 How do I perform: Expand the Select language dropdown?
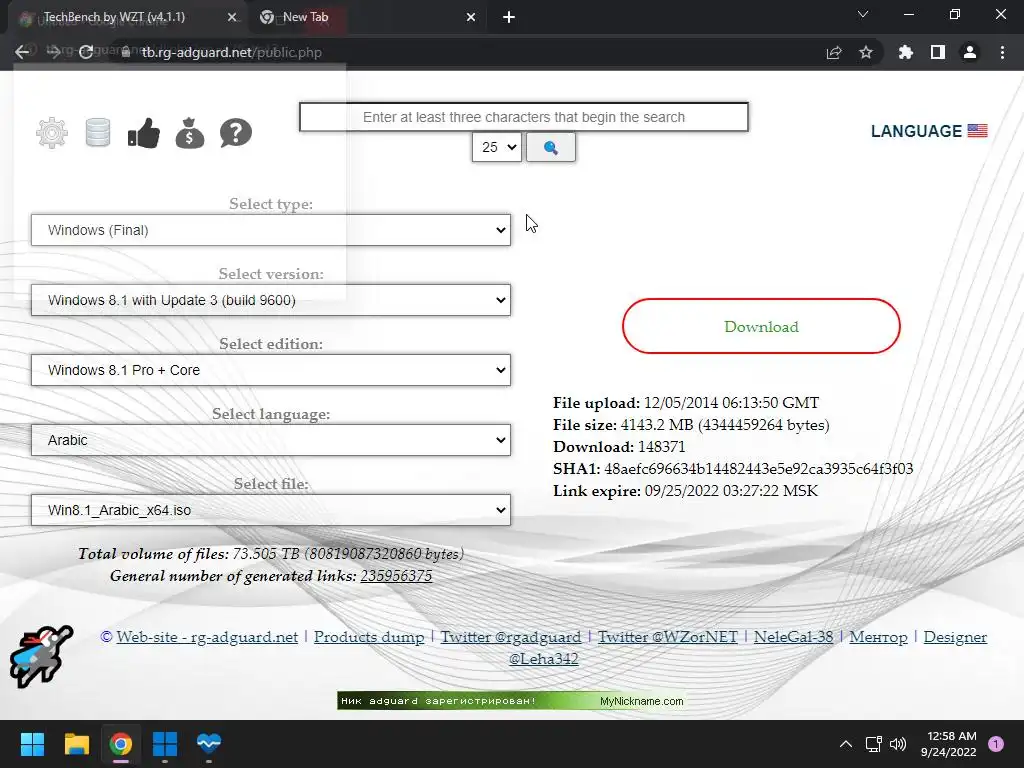click(271, 440)
